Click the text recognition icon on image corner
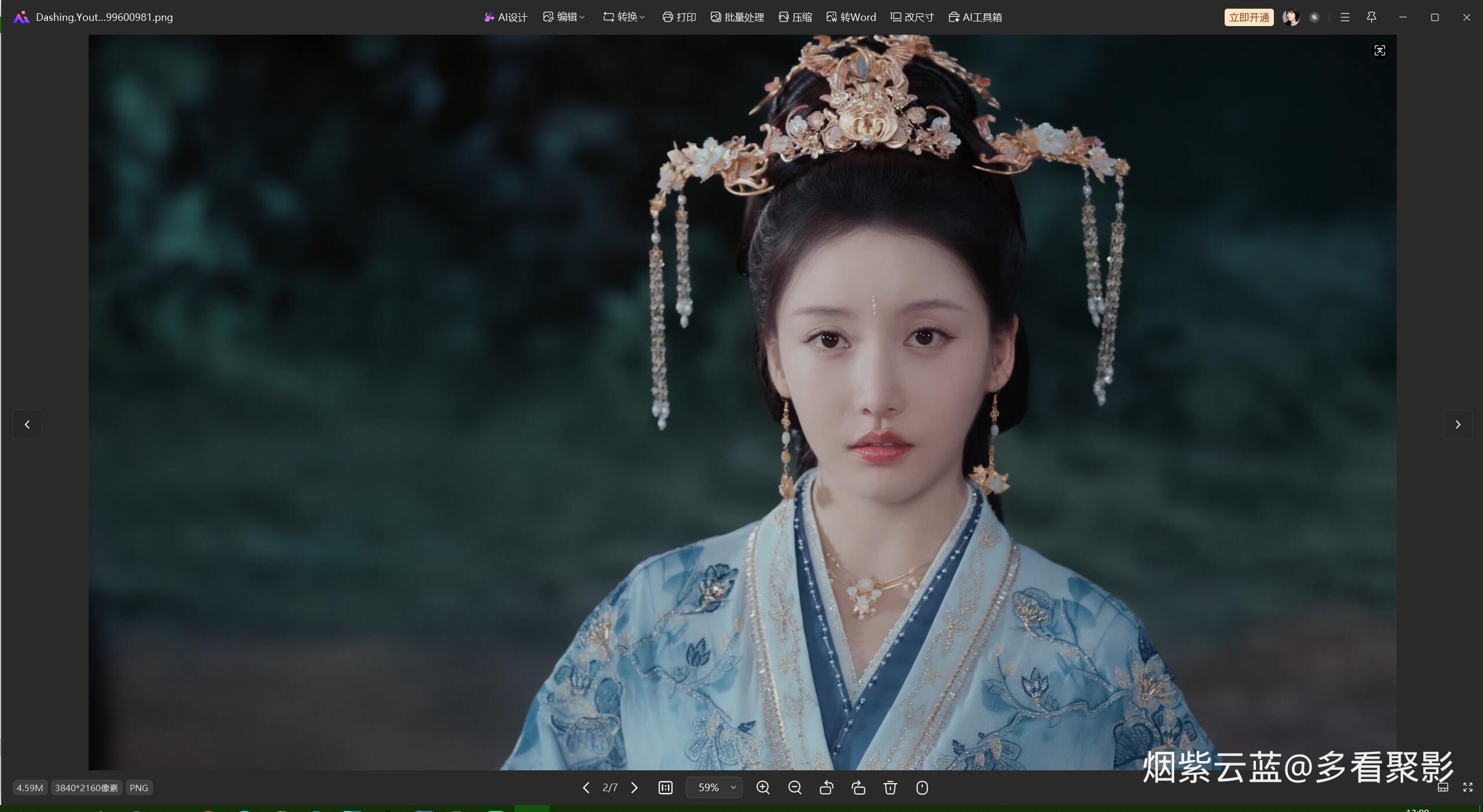The width and height of the screenshot is (1483, 812). pos(1380,51)
